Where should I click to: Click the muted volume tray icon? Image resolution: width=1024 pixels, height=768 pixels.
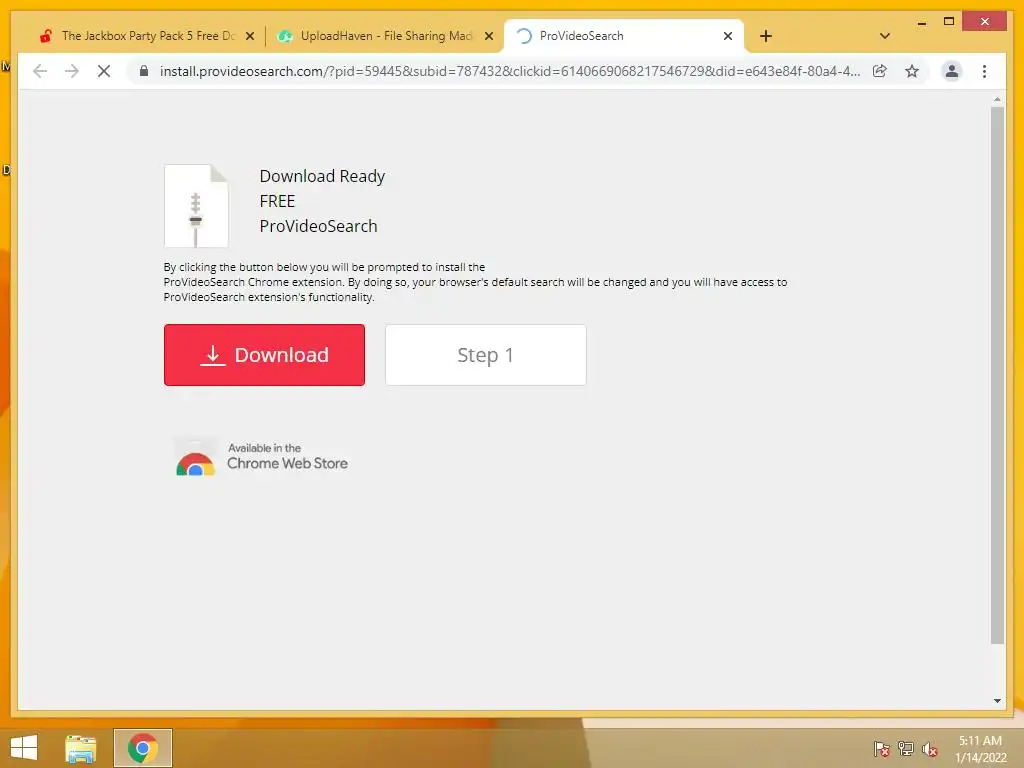tap(929, 749)
